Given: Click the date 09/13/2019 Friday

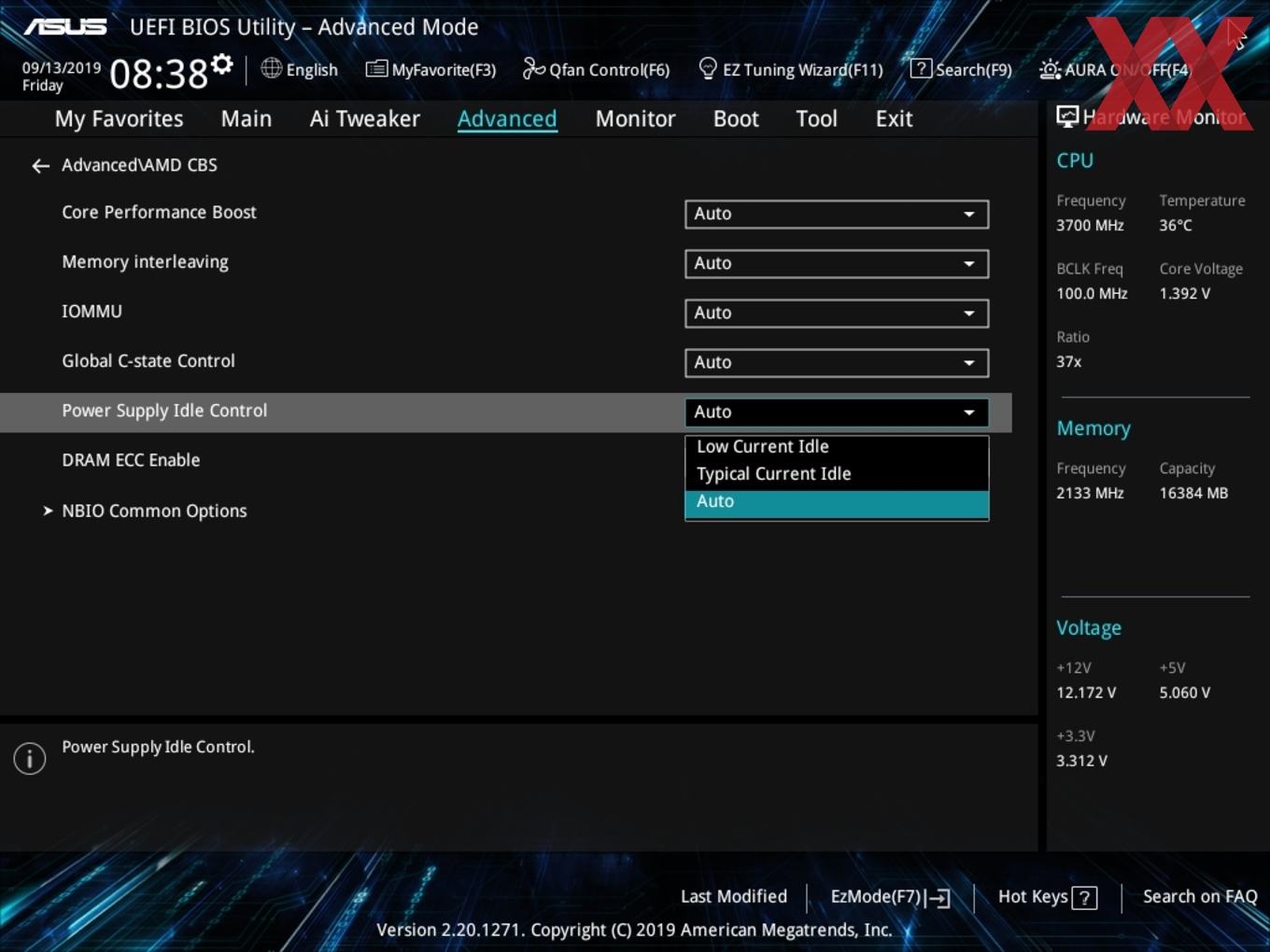Looking at the screenshot, I should point(62,77).
